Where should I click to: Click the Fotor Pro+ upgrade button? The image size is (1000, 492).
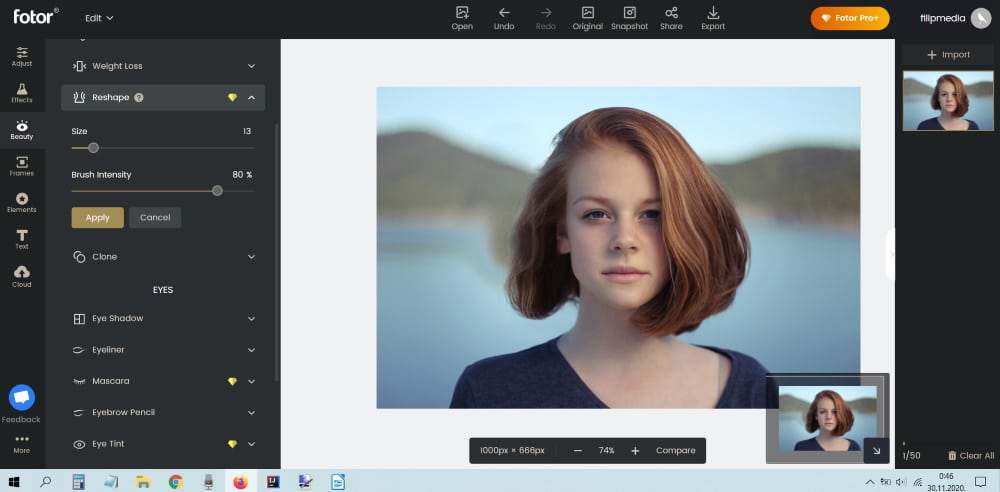pyautogui.click(x=849, y=18)
